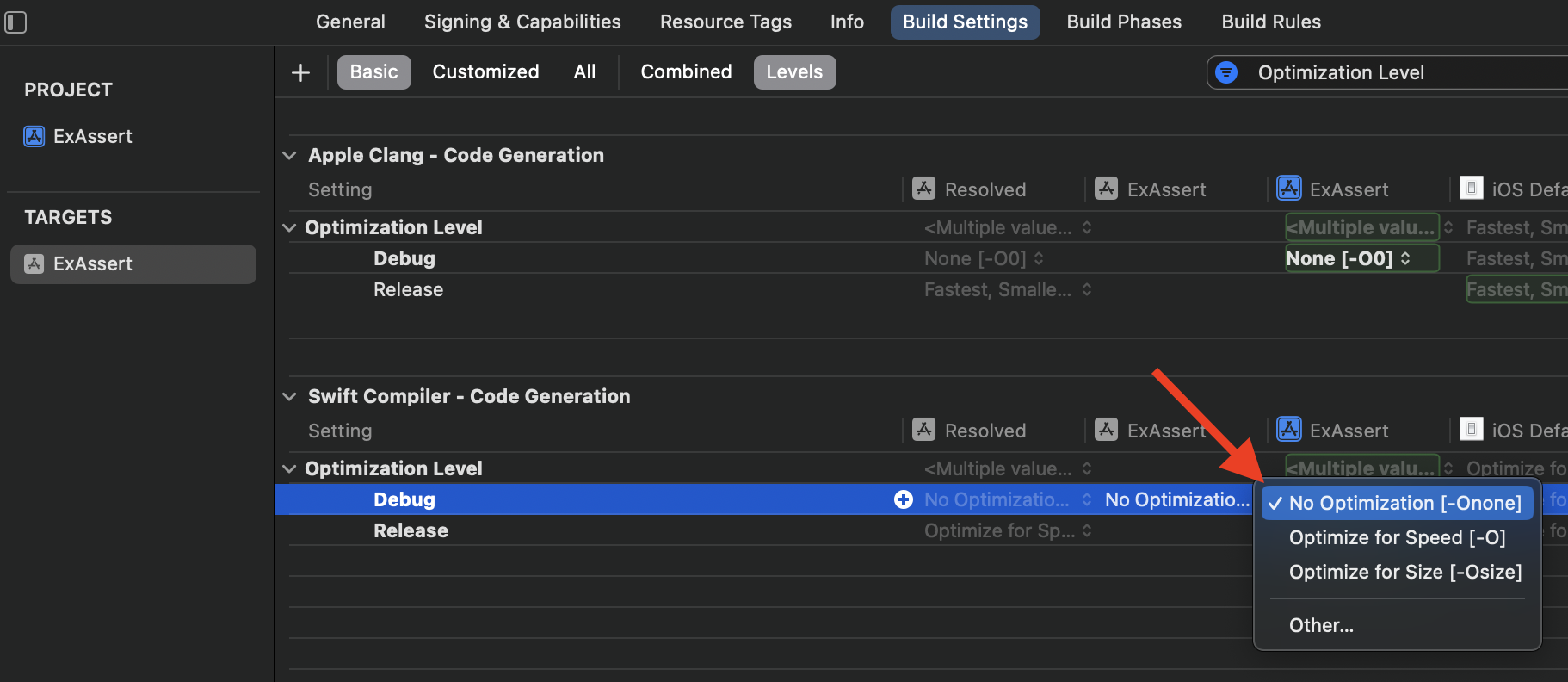Screen dimensions: 1568x682
Task: Select the ExAssert project icon in sidebar
Action: 34,136
